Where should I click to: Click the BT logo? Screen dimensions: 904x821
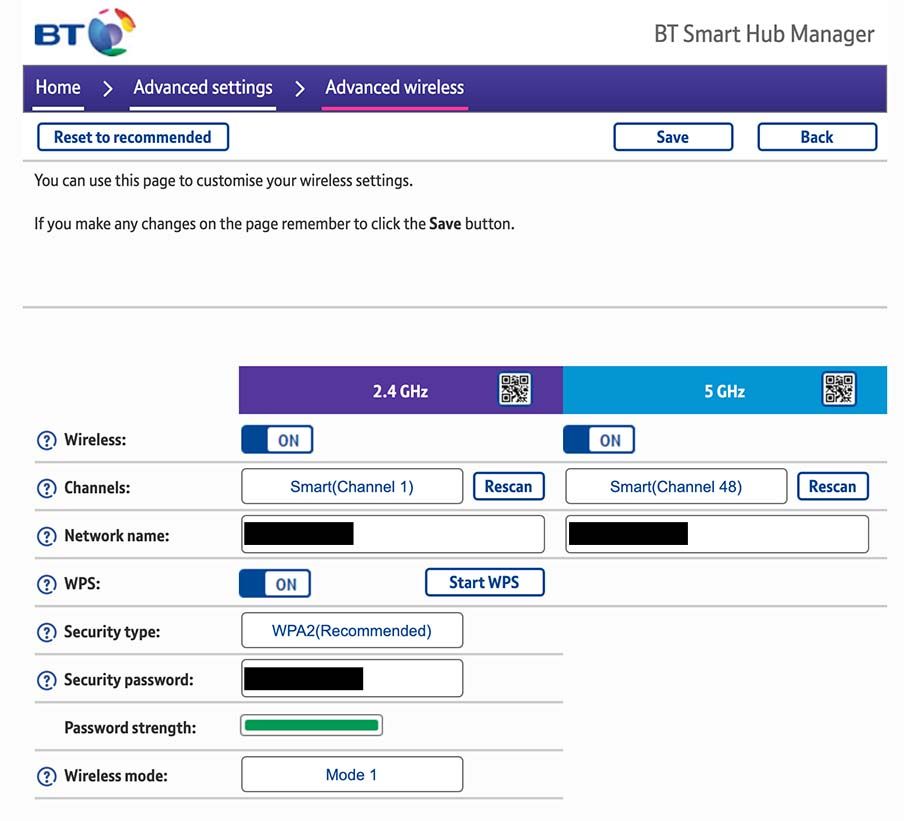pyautogui.click(x=84, y=32)
